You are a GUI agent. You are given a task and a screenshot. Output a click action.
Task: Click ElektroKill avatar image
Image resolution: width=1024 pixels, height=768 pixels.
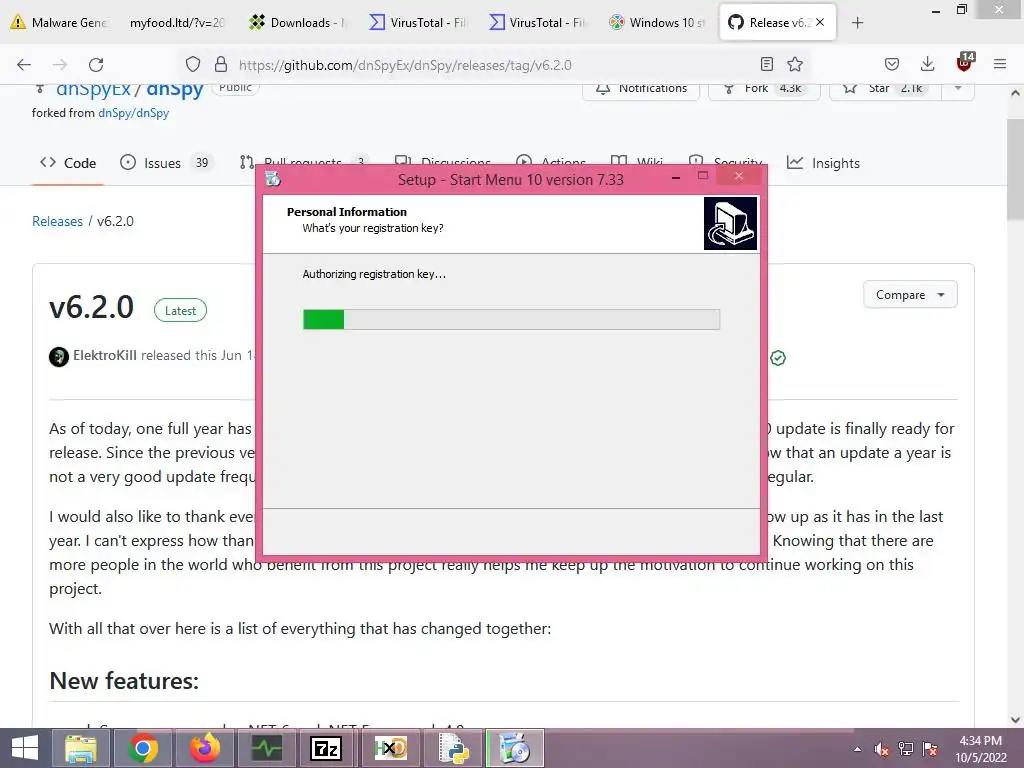pyautogui.click(x=59, y=357)
